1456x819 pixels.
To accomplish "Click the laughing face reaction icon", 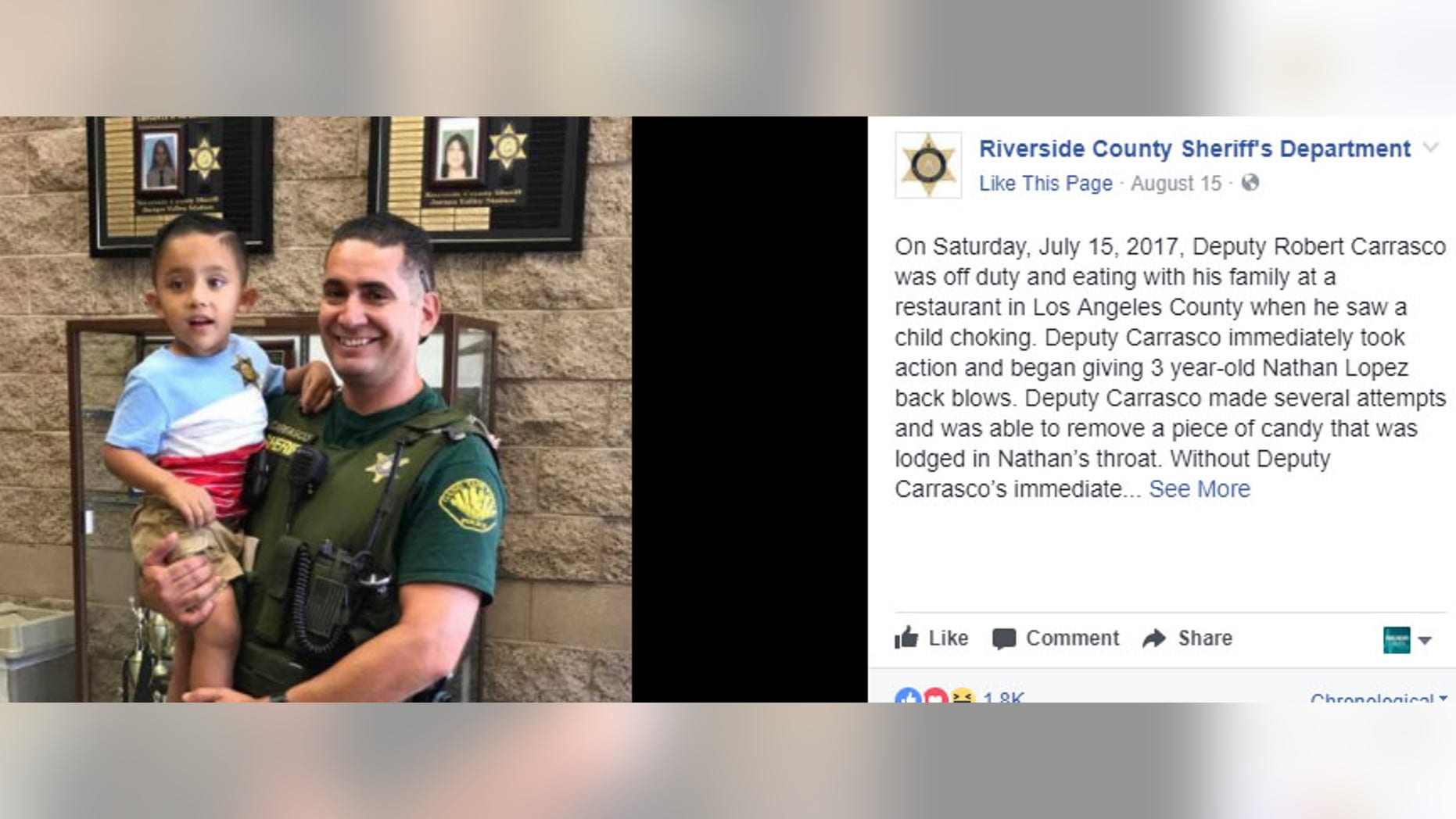I will 963,696.
